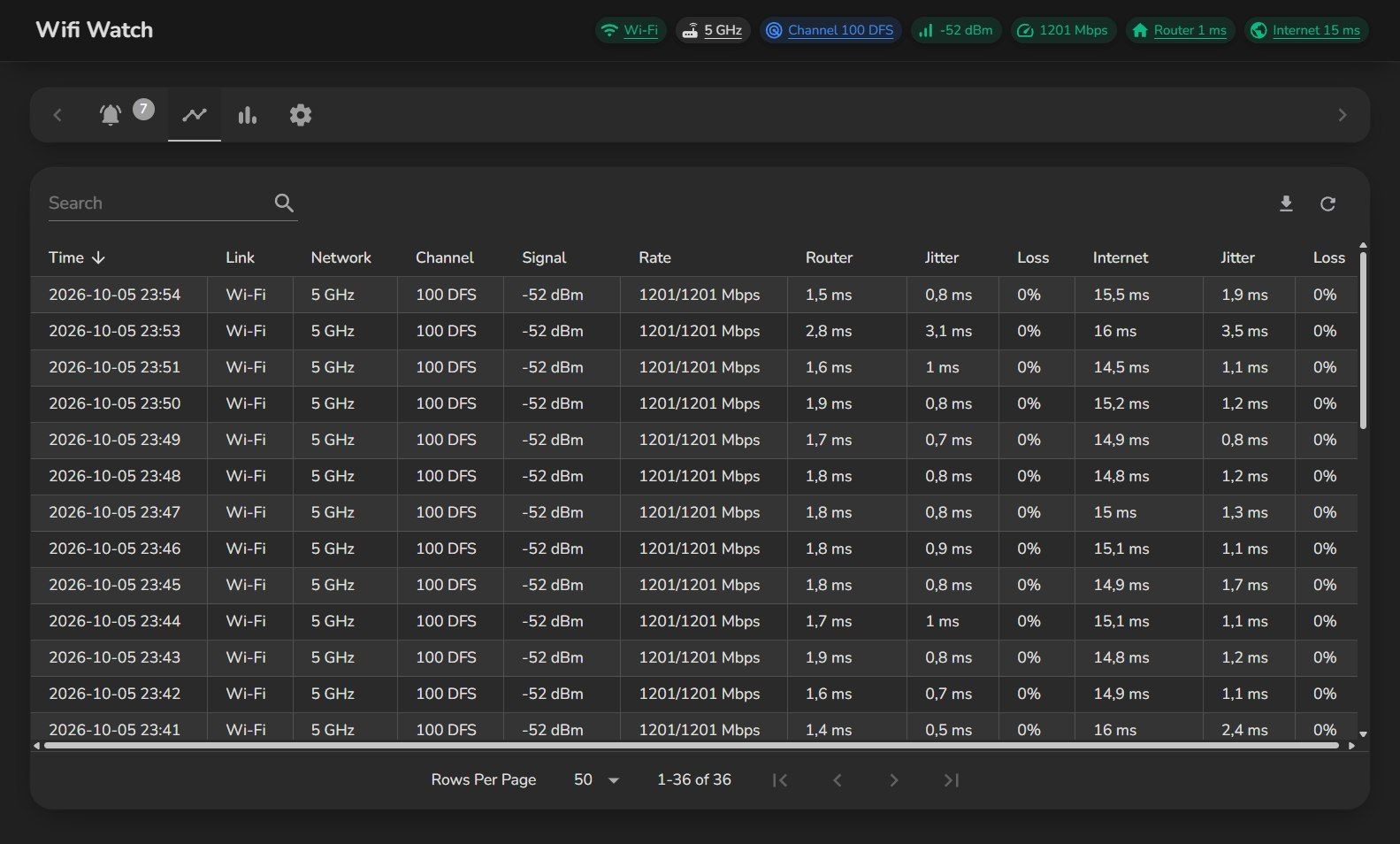The width and height of the screenshot is (1400, 844).
Task: Click the 1-36 of 36 pagination text
Action: tap(694, 779)
